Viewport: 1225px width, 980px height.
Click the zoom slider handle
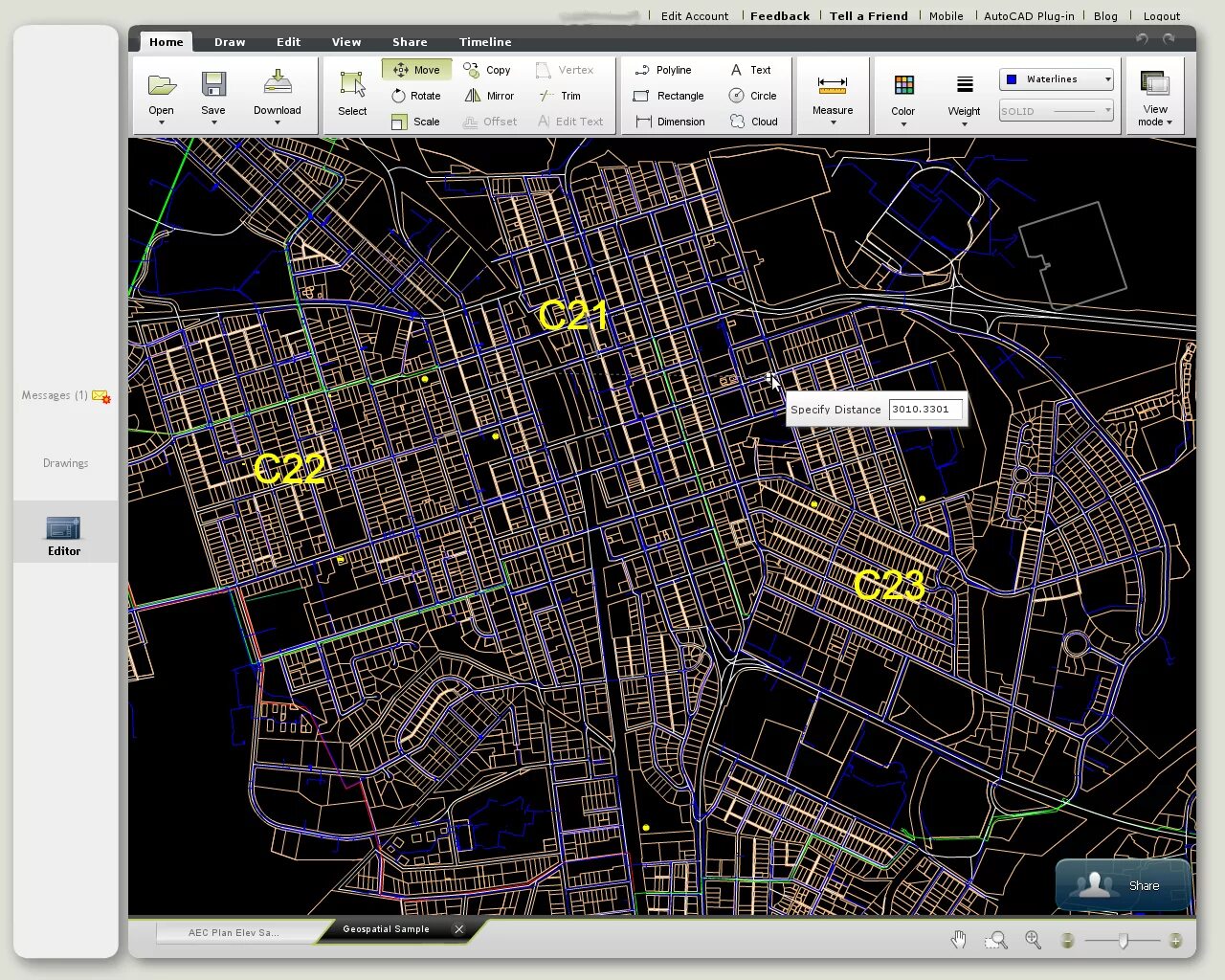point(1123,941)
